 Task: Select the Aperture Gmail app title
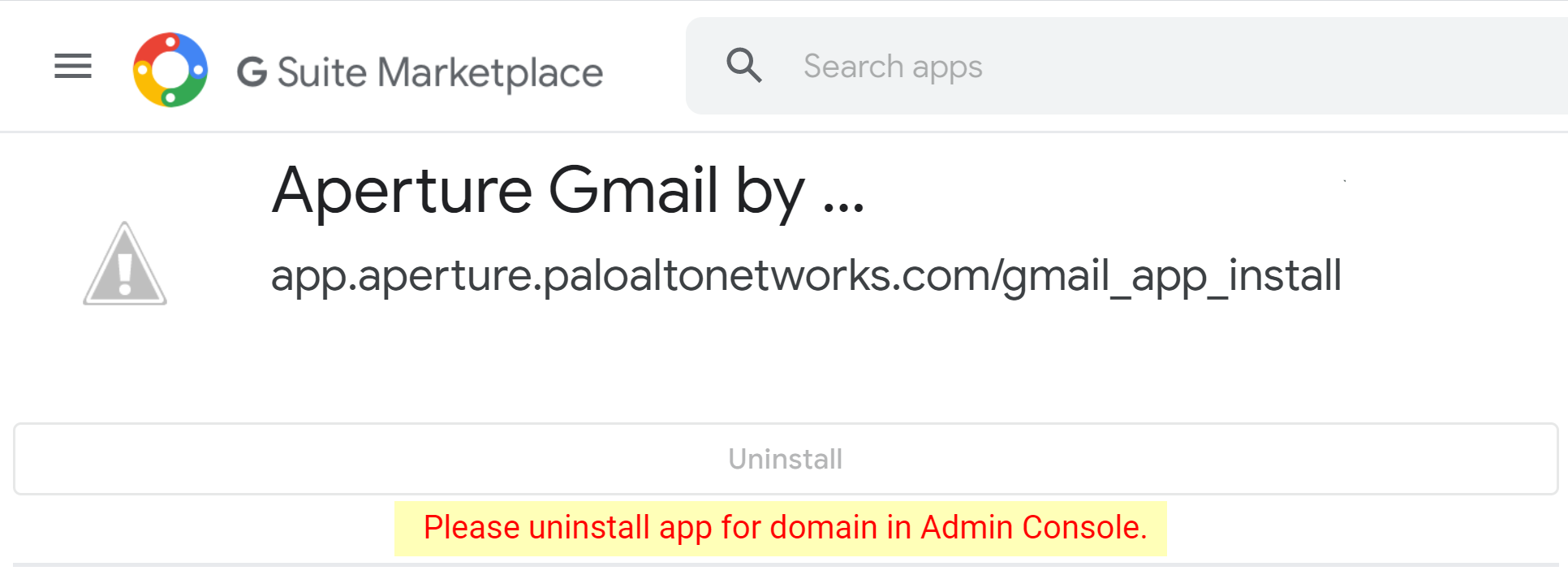[568, 191]
